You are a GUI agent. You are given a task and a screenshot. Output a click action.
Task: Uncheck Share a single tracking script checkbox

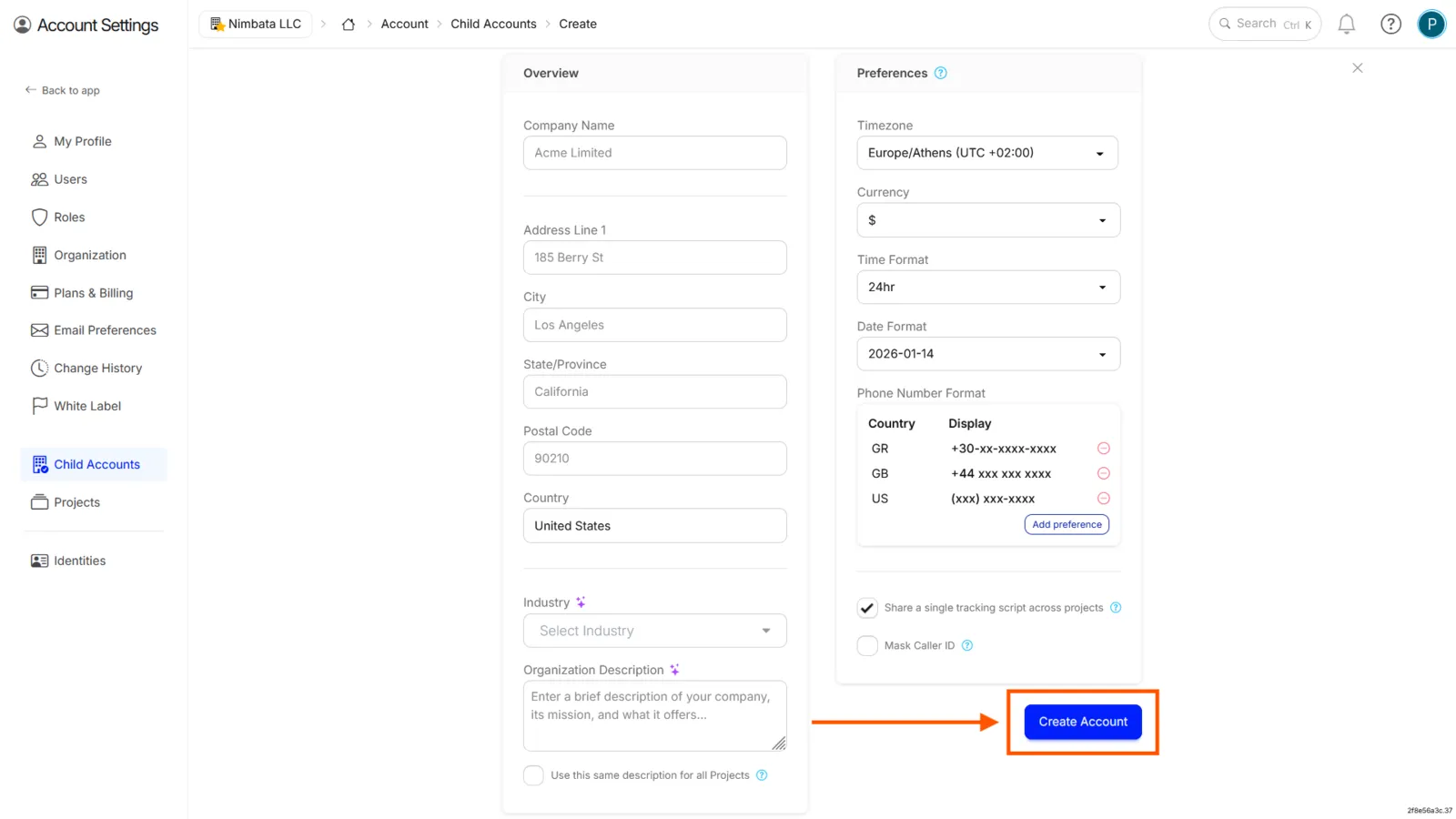(x=867, y=608)
